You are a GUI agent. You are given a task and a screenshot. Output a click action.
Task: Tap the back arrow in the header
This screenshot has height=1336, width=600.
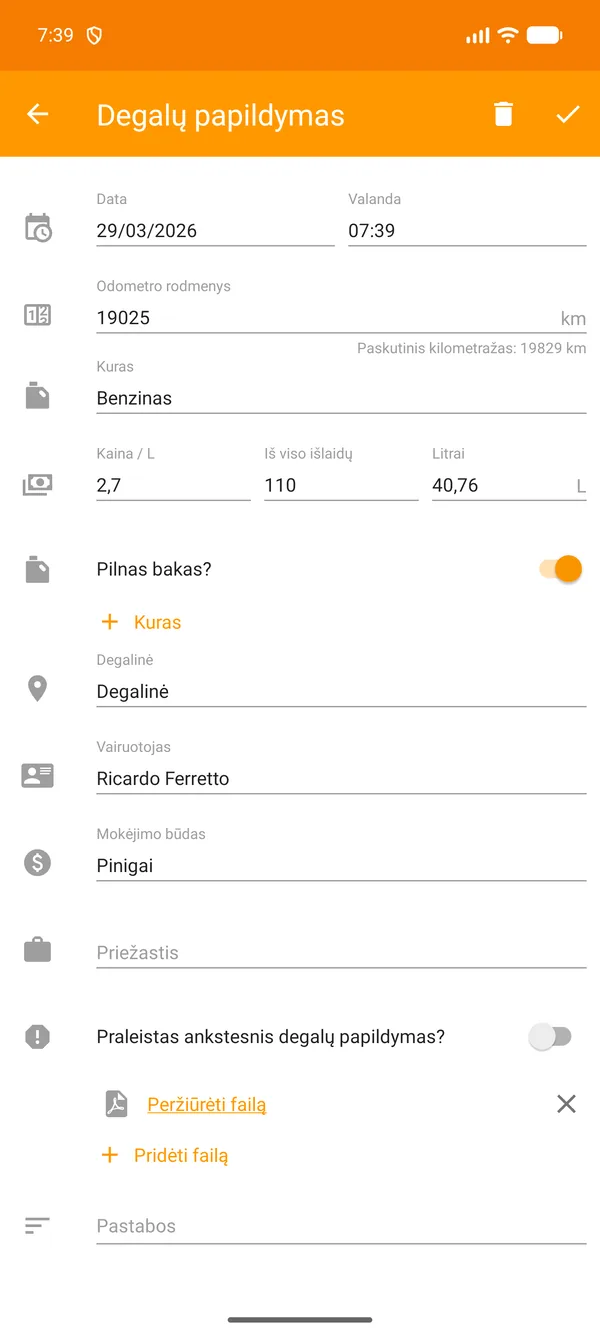tap(37, 113)
